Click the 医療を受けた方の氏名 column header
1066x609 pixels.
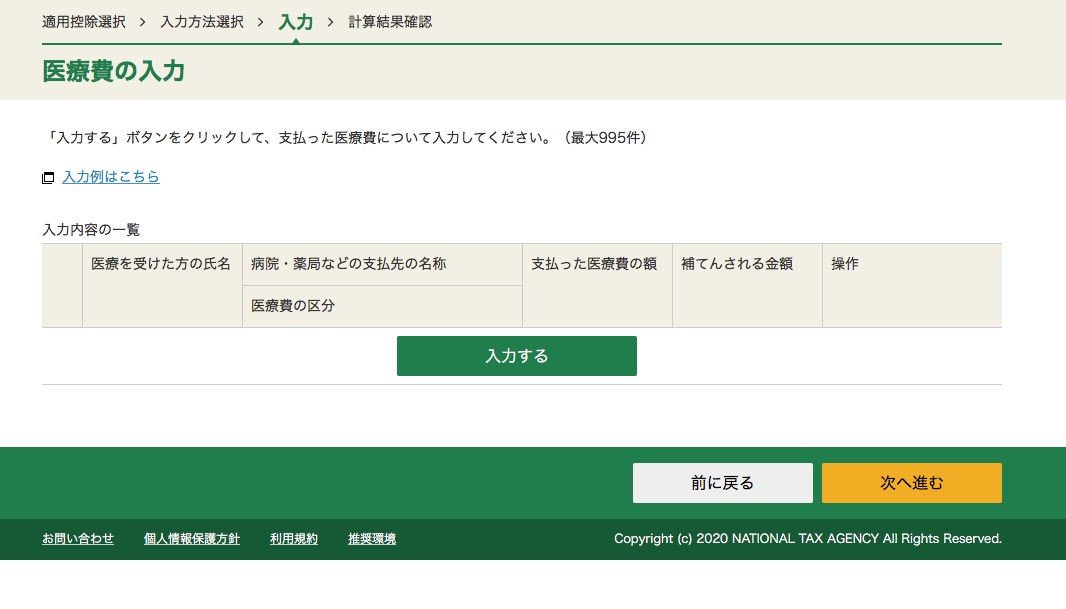click(161, 264)
